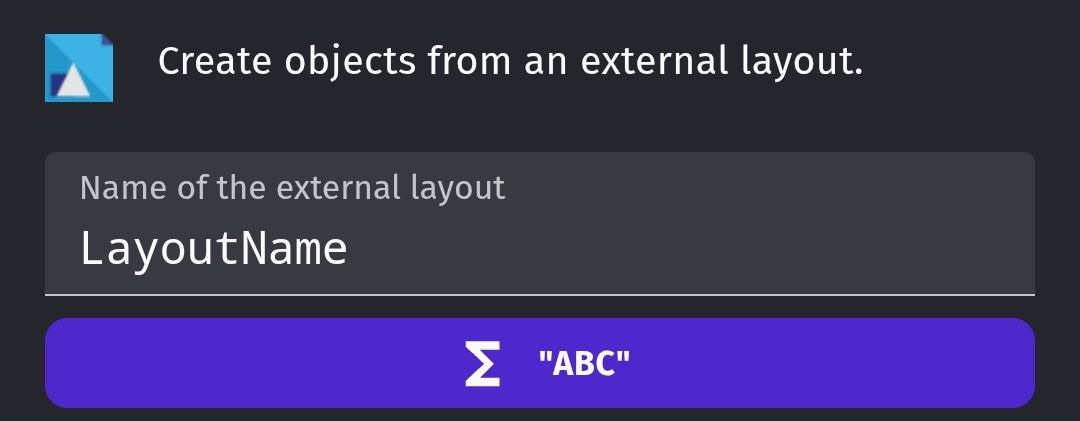The image size is (1080, 421).
Task: Click the Sigma expression icon
Action: pos(482,364)
